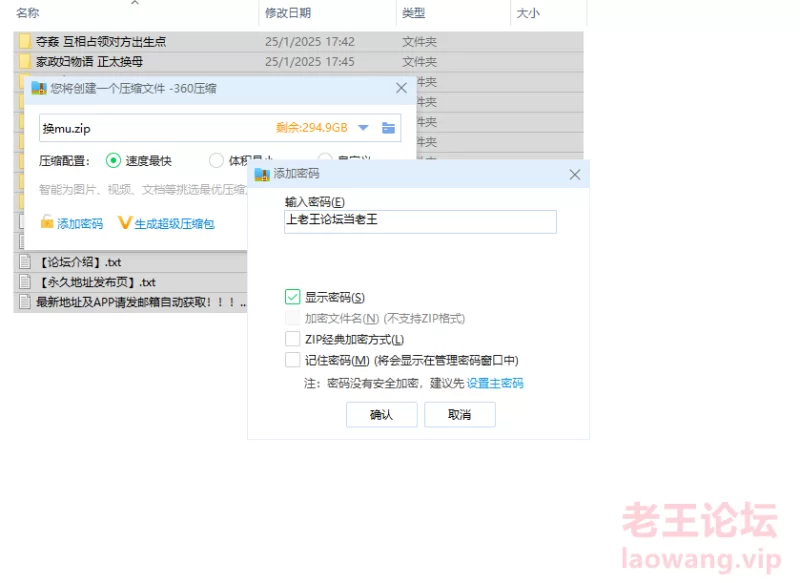Sort by 类型 column header
Image resolution: width=800 pixels, height=583 pixels.
tap(413, 13)
